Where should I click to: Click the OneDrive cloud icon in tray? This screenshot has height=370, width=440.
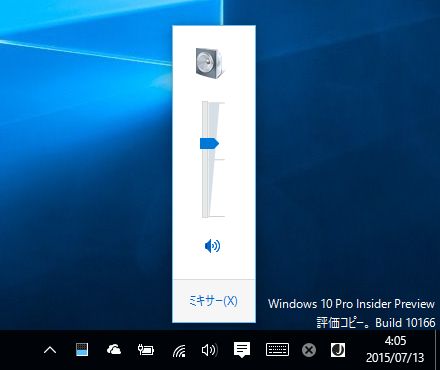click(x=114, y=350)
